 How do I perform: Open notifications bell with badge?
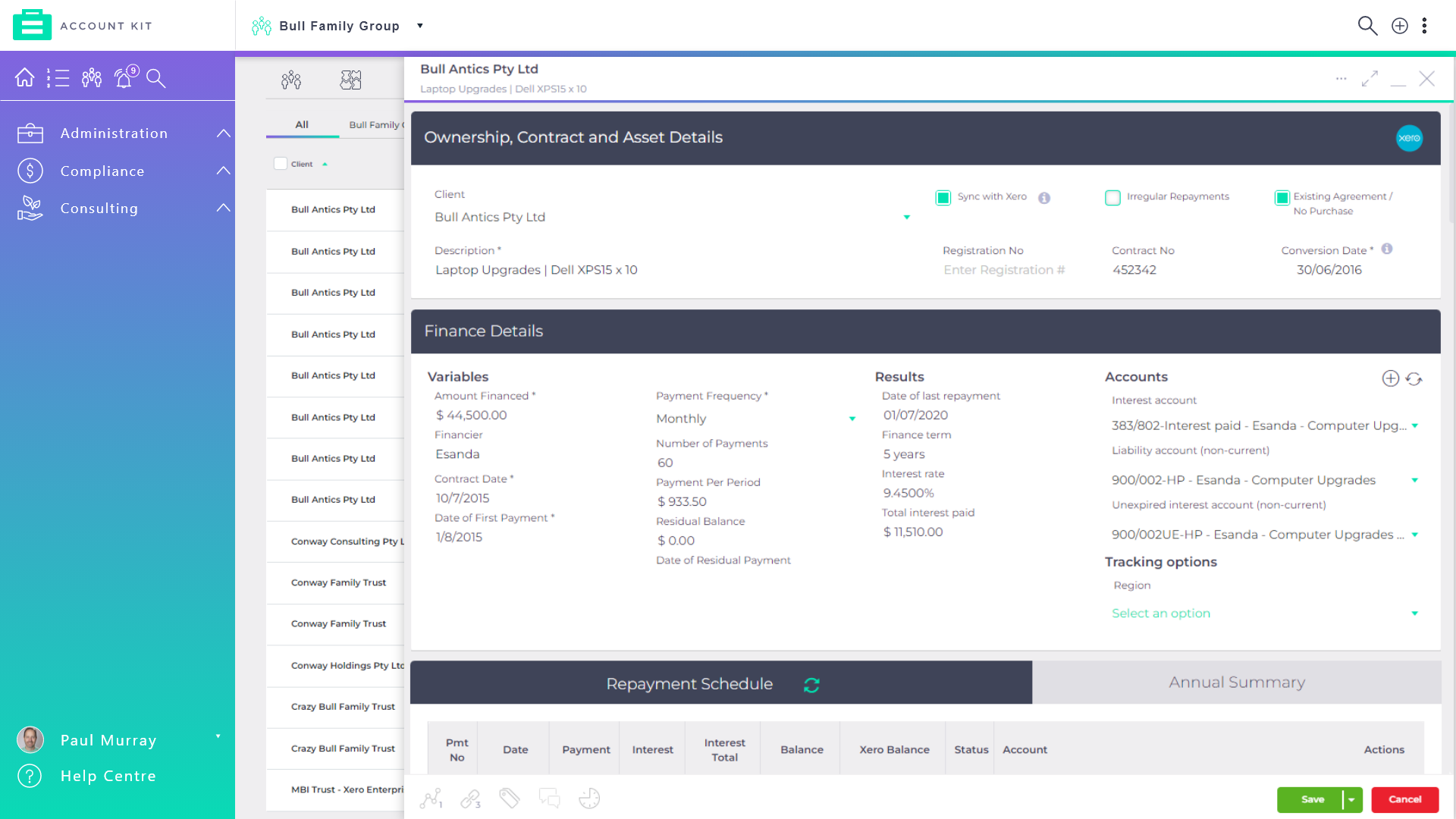[124, 77]
